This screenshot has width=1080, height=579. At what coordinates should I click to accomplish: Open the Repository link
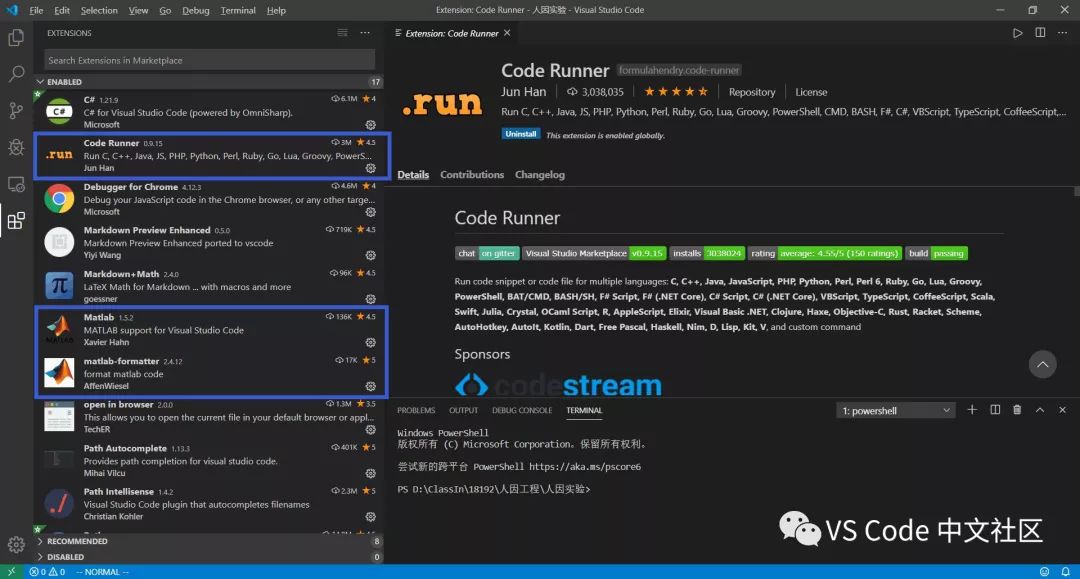(752, 92)
